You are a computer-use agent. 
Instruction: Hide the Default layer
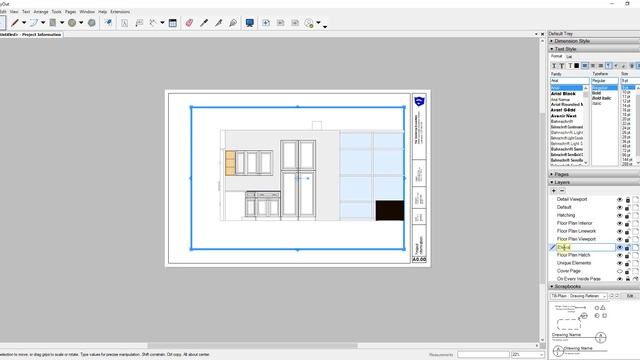tap(620, 207)
